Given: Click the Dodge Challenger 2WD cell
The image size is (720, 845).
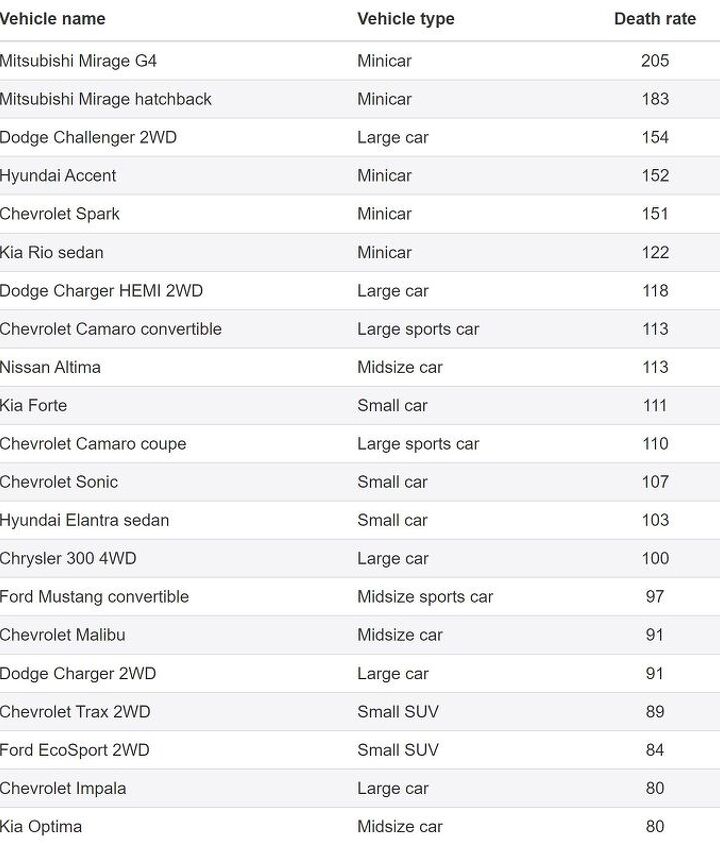Looking at the screenshot, I should [88, 137].
